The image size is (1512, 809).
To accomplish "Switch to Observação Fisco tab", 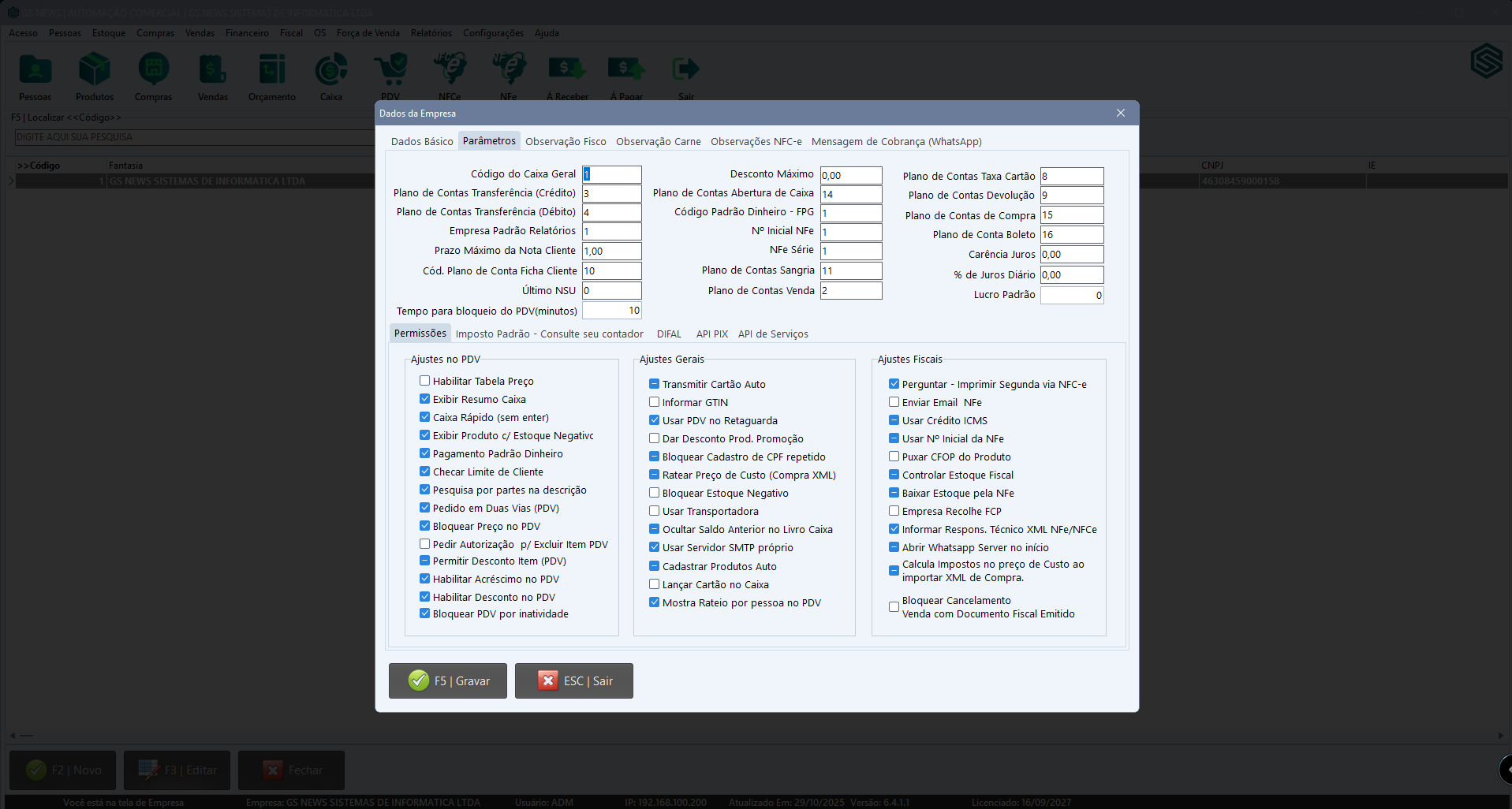I will pyautogui.click(x=566, y=142).
